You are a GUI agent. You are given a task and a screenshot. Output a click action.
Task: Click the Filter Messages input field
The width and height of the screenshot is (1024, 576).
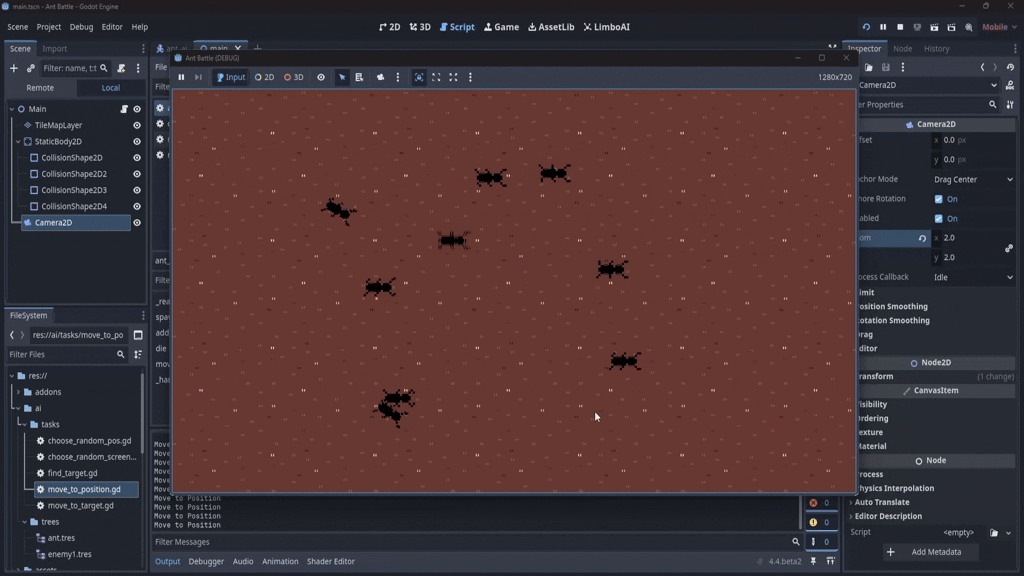(472, 542)
